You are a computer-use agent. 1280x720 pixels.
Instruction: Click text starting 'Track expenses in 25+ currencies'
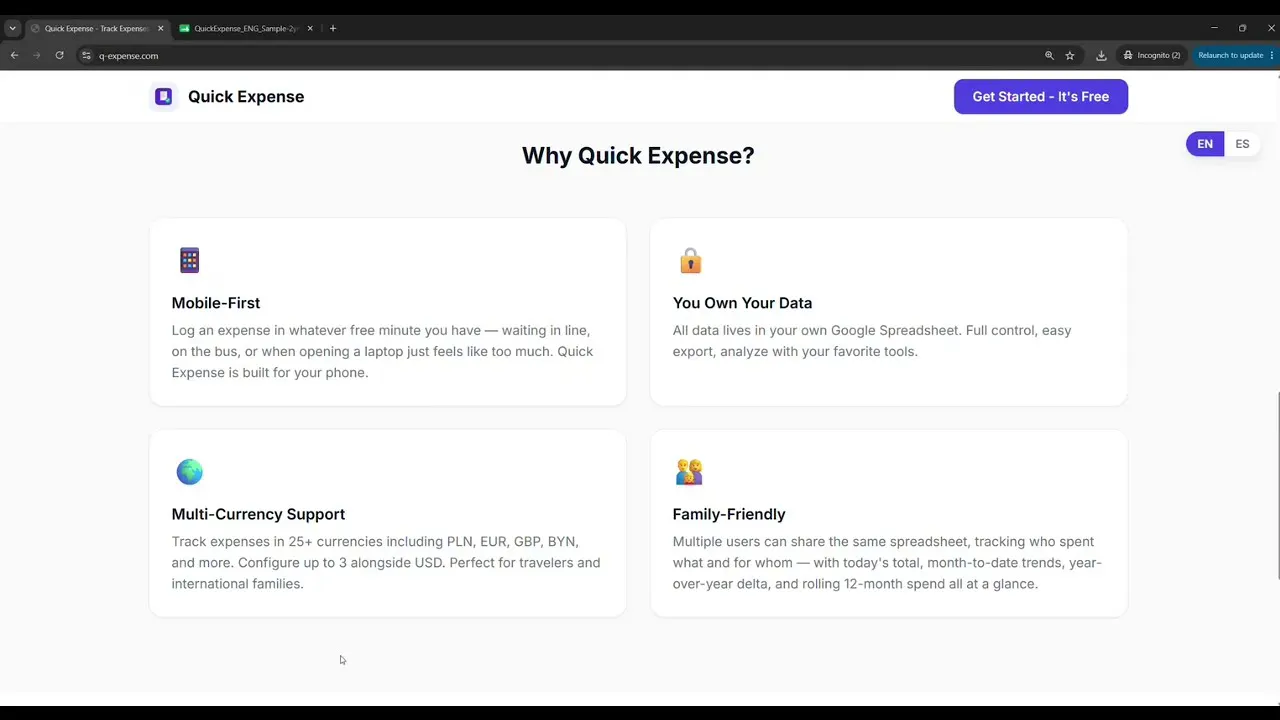click(x=386, y=562)
